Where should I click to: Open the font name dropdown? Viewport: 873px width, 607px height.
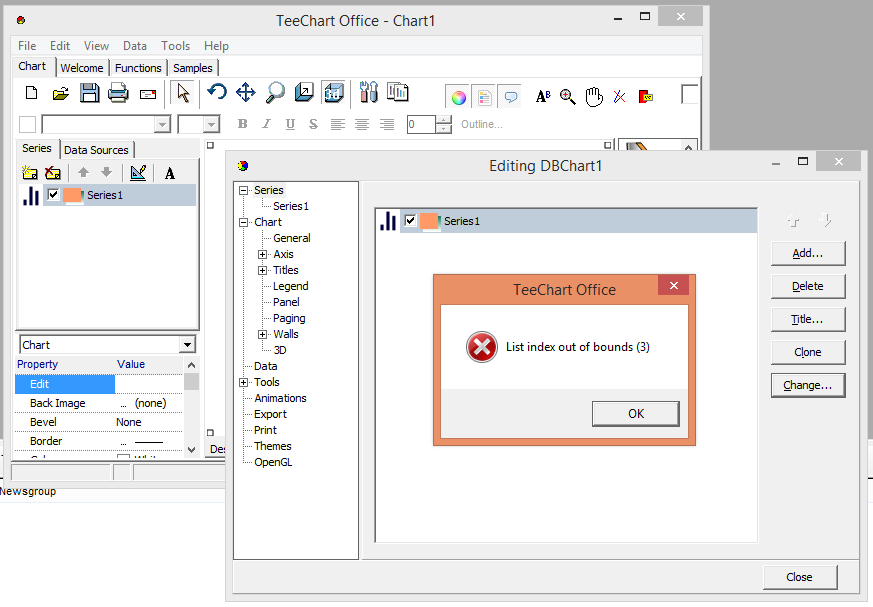point(162,124)
